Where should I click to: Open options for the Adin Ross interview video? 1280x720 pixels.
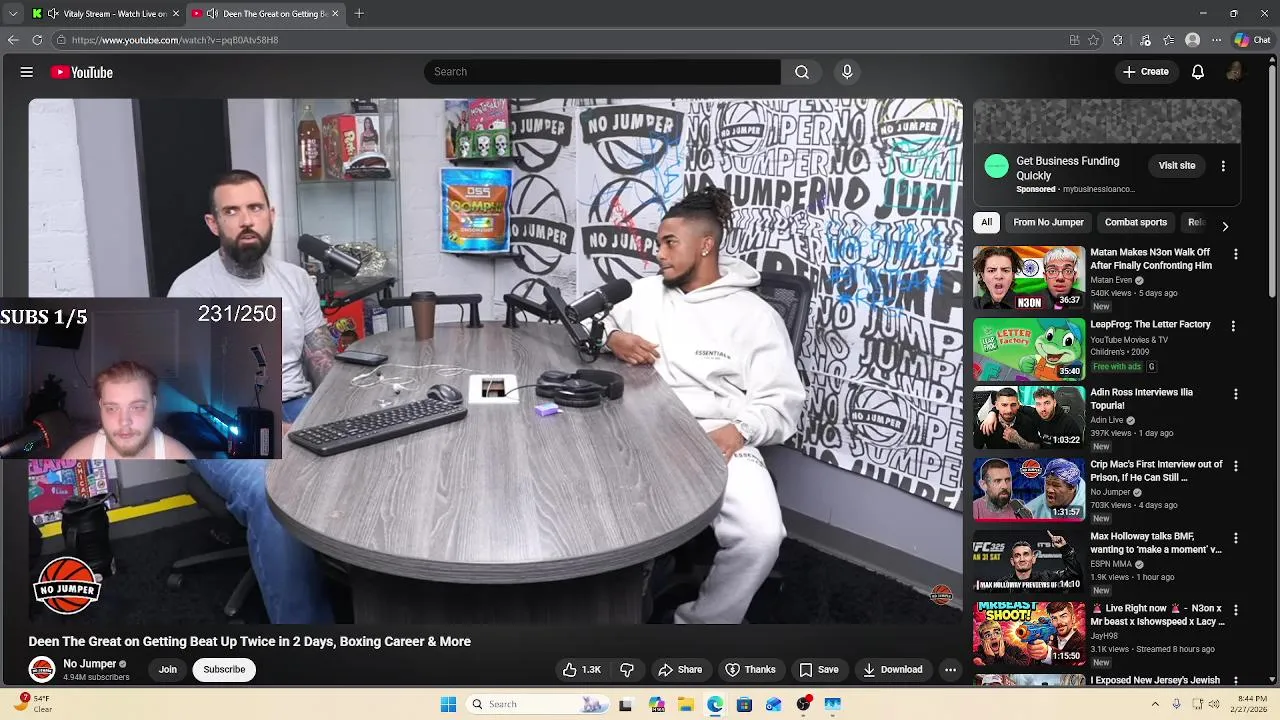1235,394
